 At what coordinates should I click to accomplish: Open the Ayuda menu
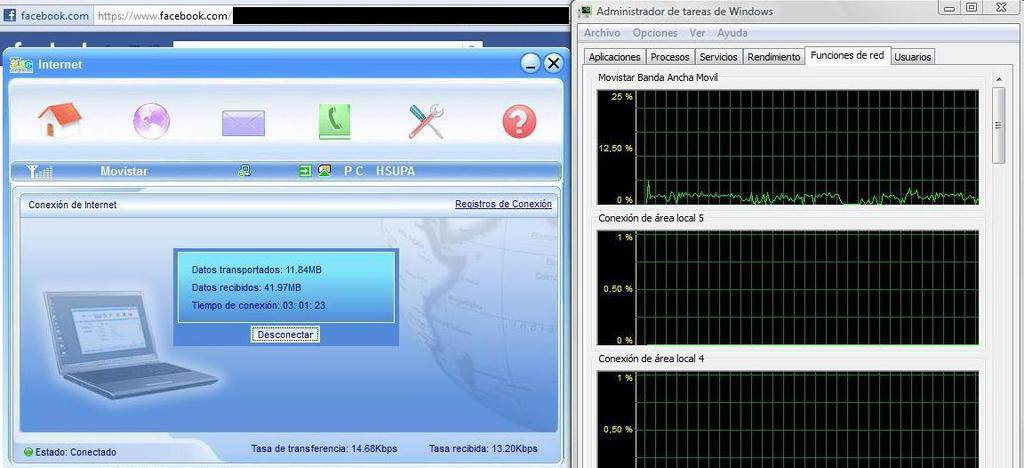tap(732, 33)
